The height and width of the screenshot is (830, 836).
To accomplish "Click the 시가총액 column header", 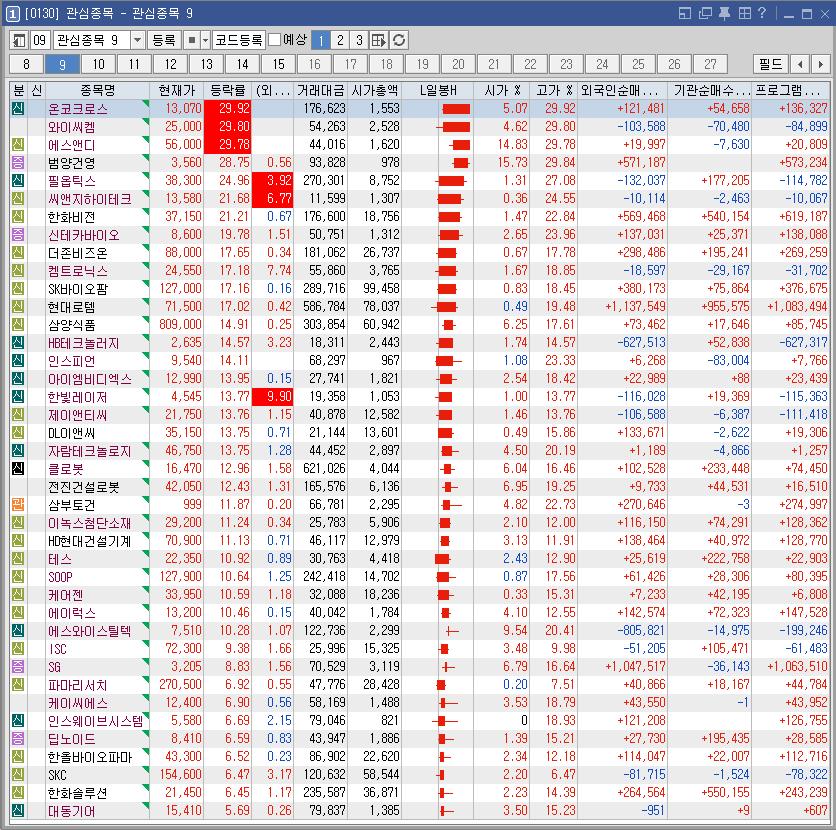I will 375,90.
